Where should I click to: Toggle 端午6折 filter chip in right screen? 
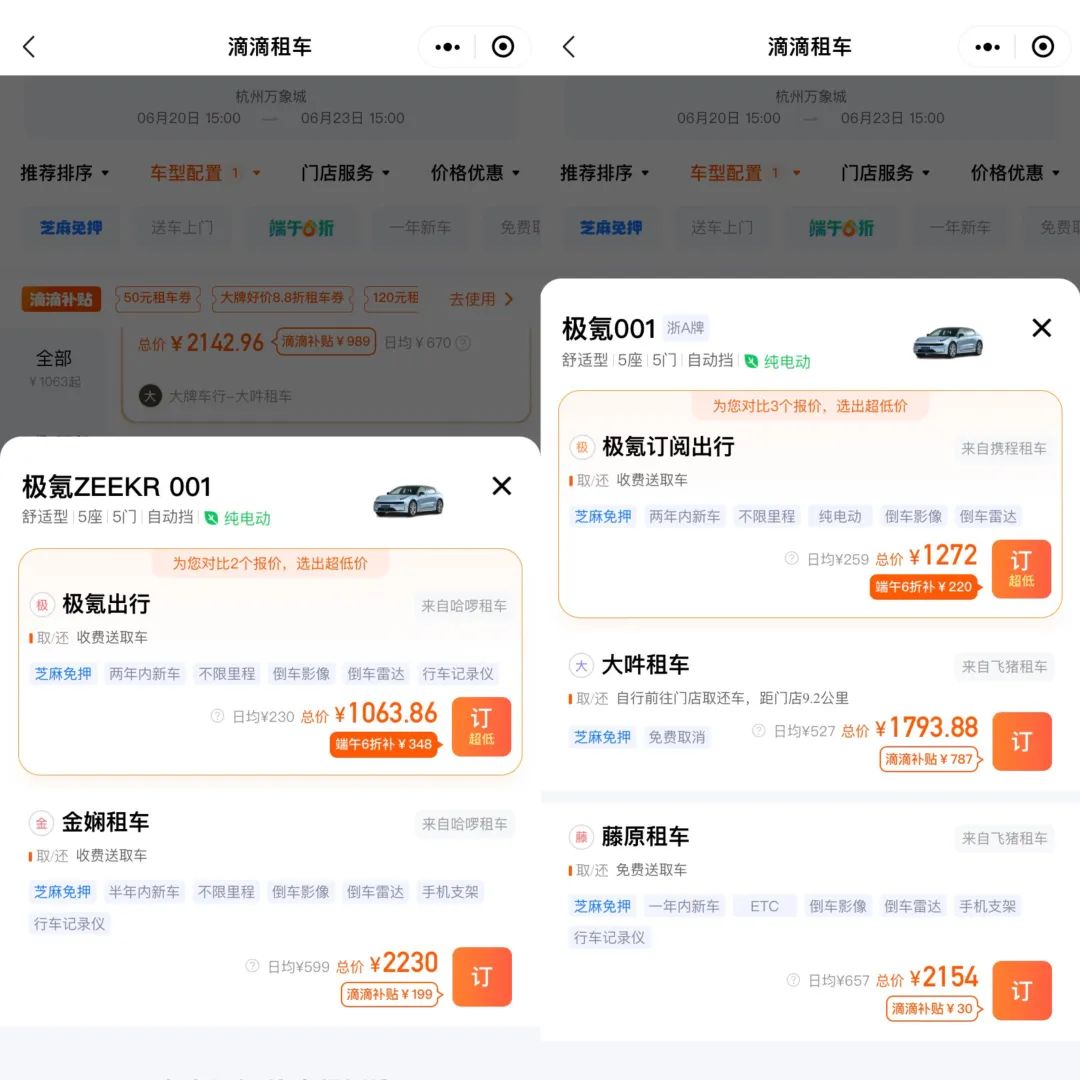[x=841, y=227]
